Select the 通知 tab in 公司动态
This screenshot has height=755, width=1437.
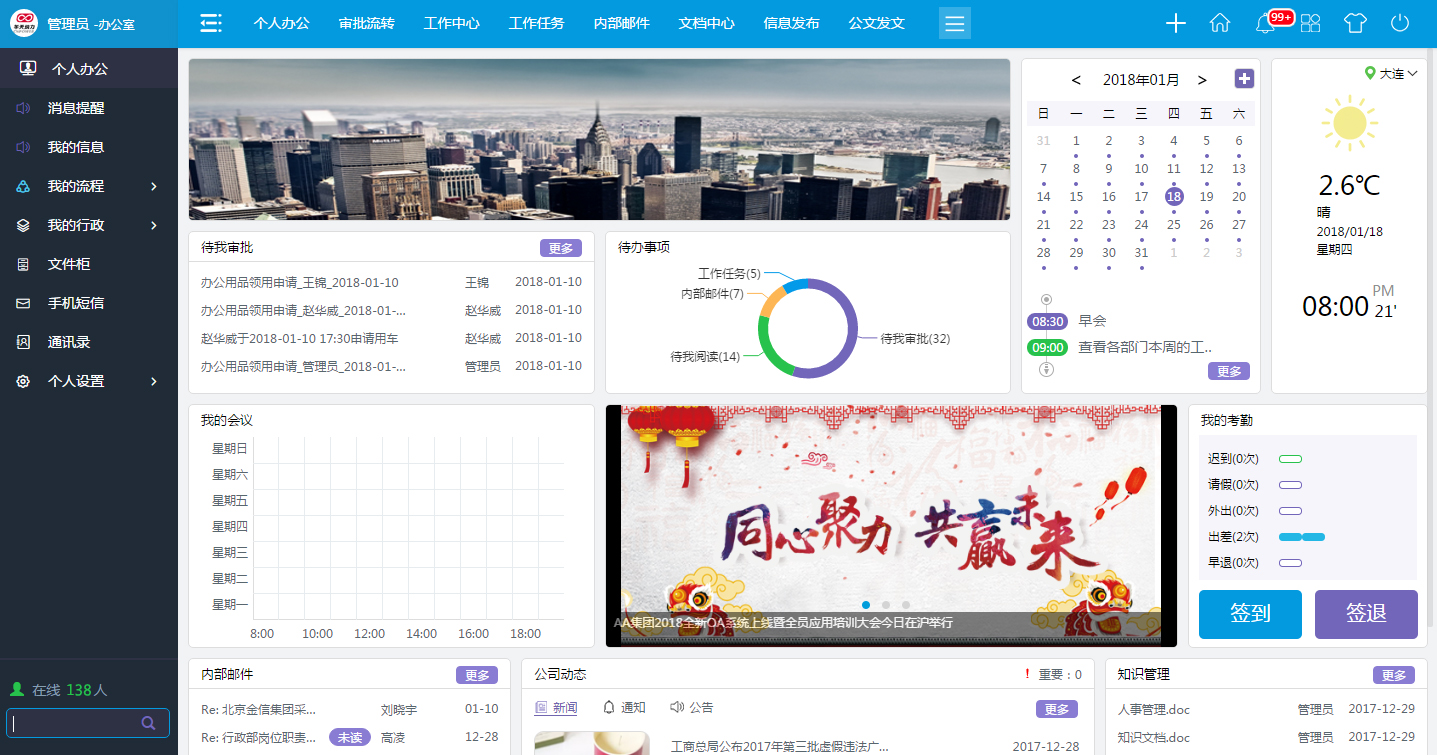click(626, 708)
